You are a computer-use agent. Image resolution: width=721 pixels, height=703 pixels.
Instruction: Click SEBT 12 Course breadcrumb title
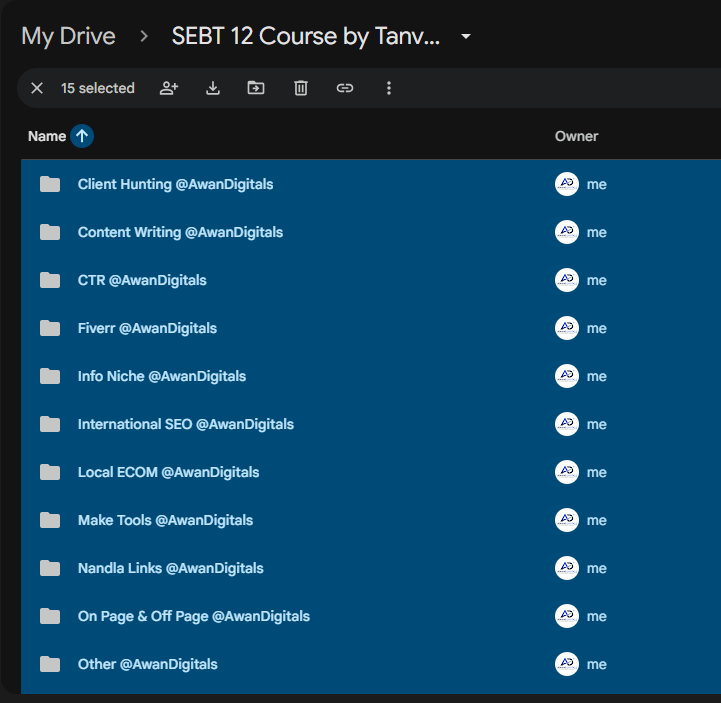pyautogui.click(x=305, y=36)
